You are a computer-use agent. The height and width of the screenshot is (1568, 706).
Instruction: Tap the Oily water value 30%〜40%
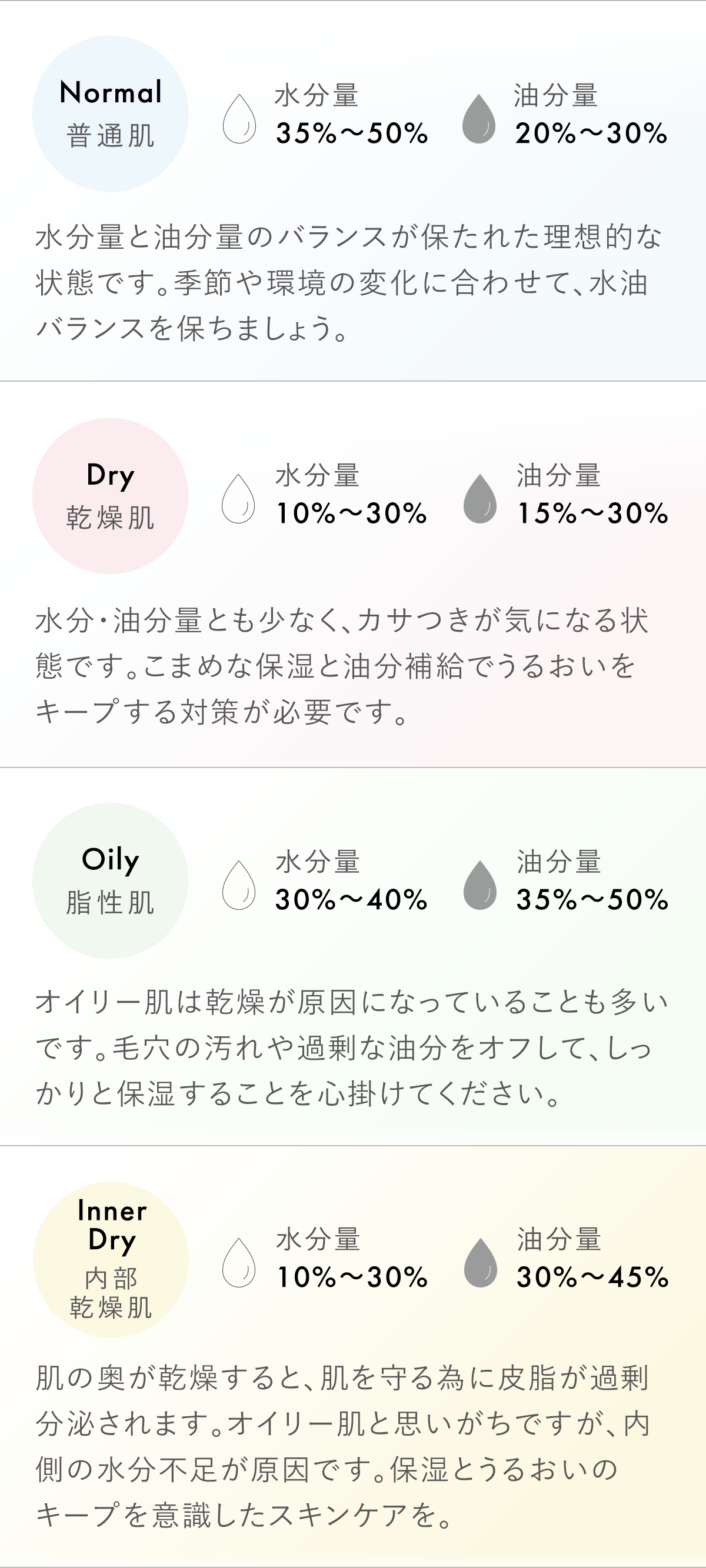click(351, 900)
